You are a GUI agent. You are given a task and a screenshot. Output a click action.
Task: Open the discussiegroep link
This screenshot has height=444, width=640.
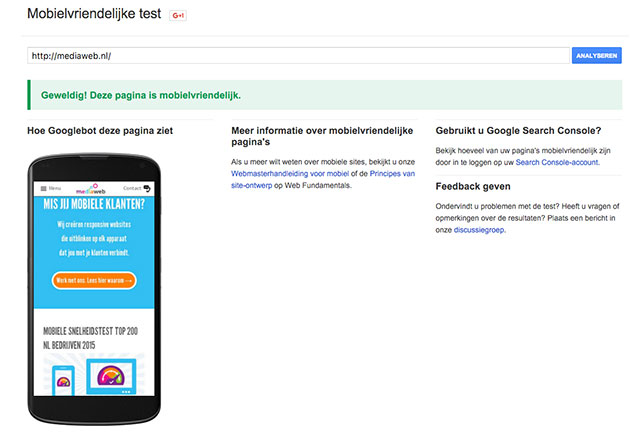pyautogui.click(x=479, y=230)
